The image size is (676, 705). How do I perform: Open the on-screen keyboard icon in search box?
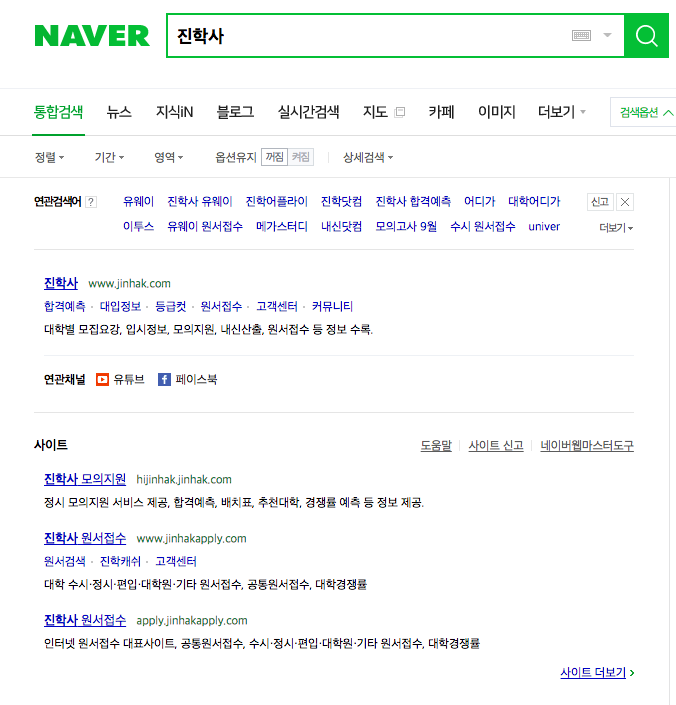click(581, 36)
